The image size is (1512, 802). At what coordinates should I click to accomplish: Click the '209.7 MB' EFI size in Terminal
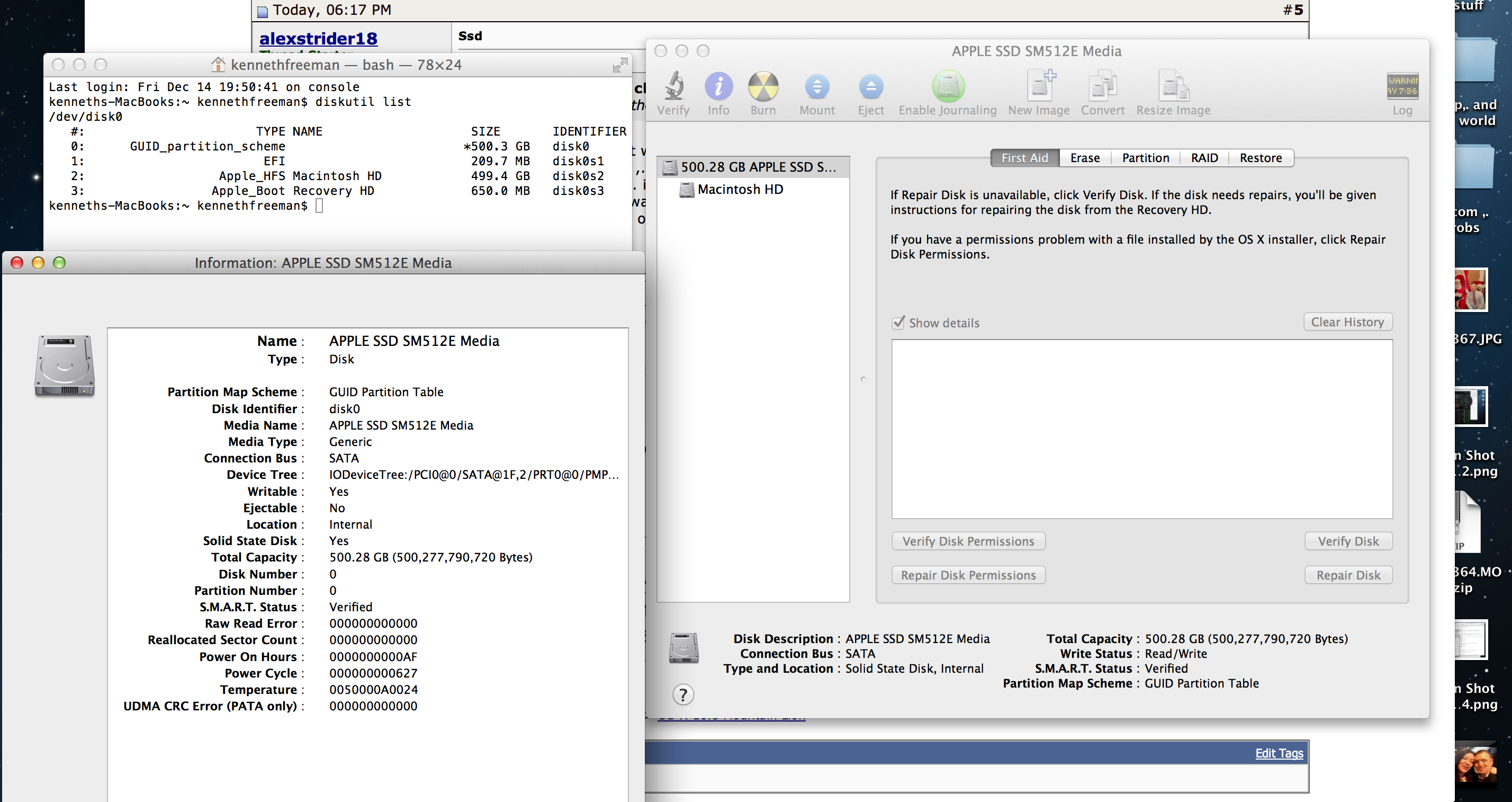[x=500, y=162]
